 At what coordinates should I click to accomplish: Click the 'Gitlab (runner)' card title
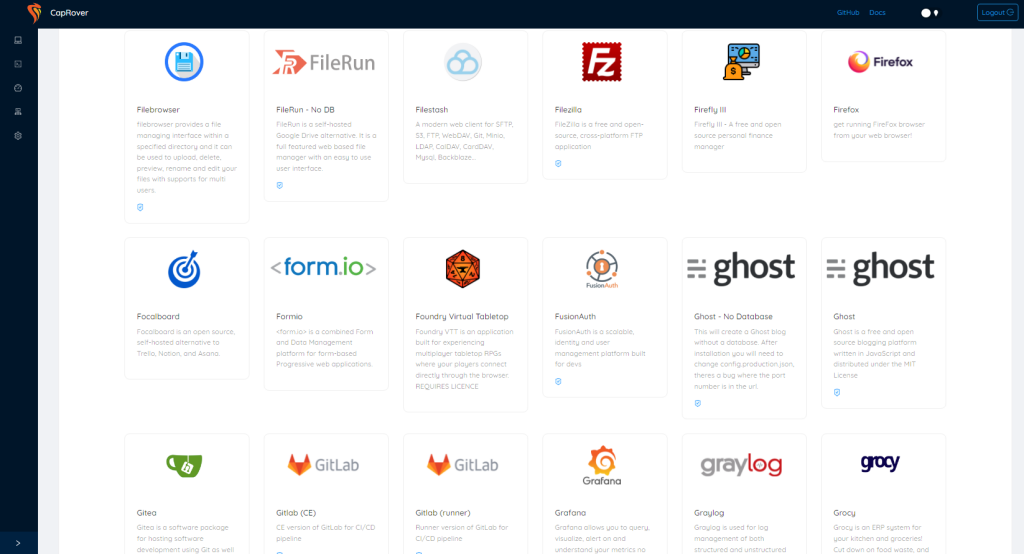pyautogui.click(x=443, y=513)
